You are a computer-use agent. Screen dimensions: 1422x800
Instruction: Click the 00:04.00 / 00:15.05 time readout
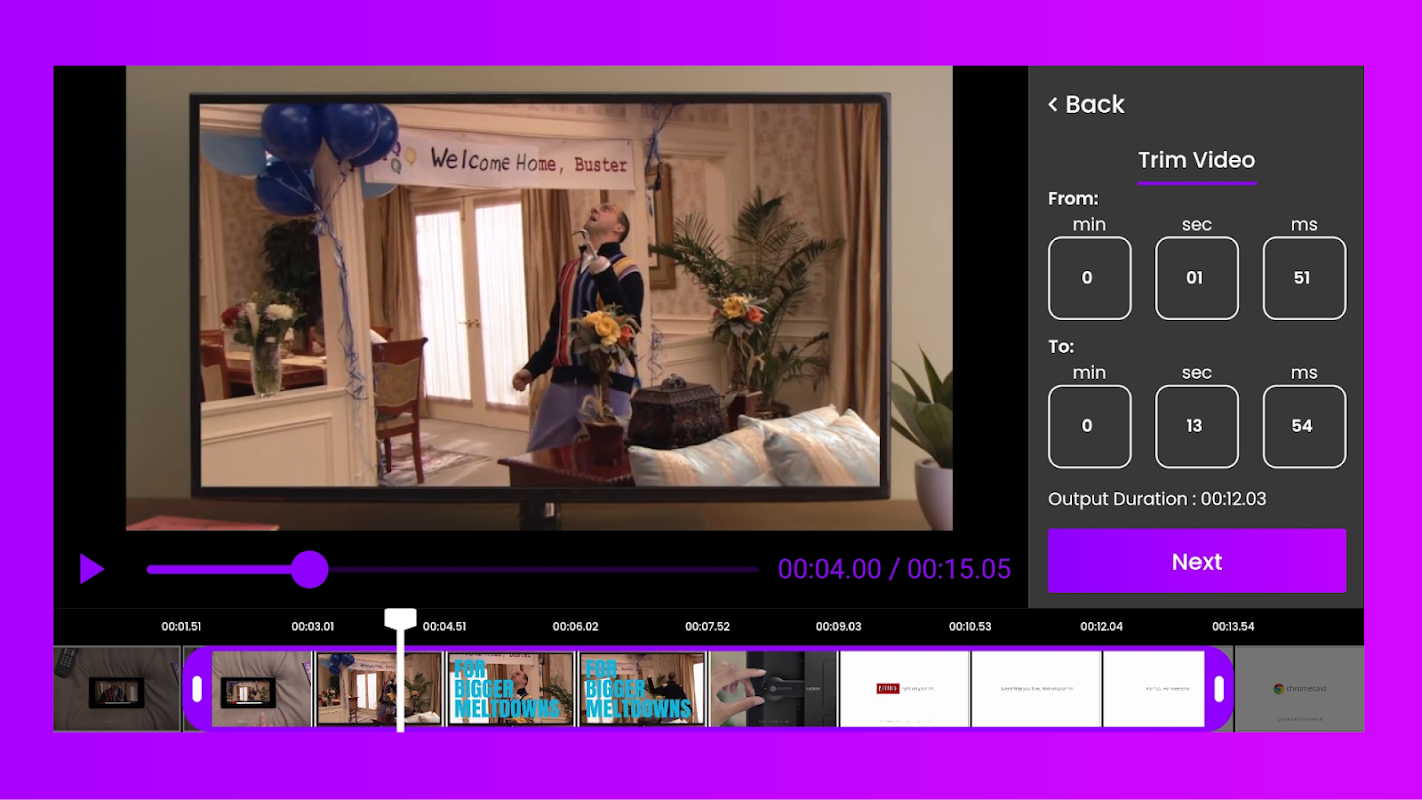[894, 569]
